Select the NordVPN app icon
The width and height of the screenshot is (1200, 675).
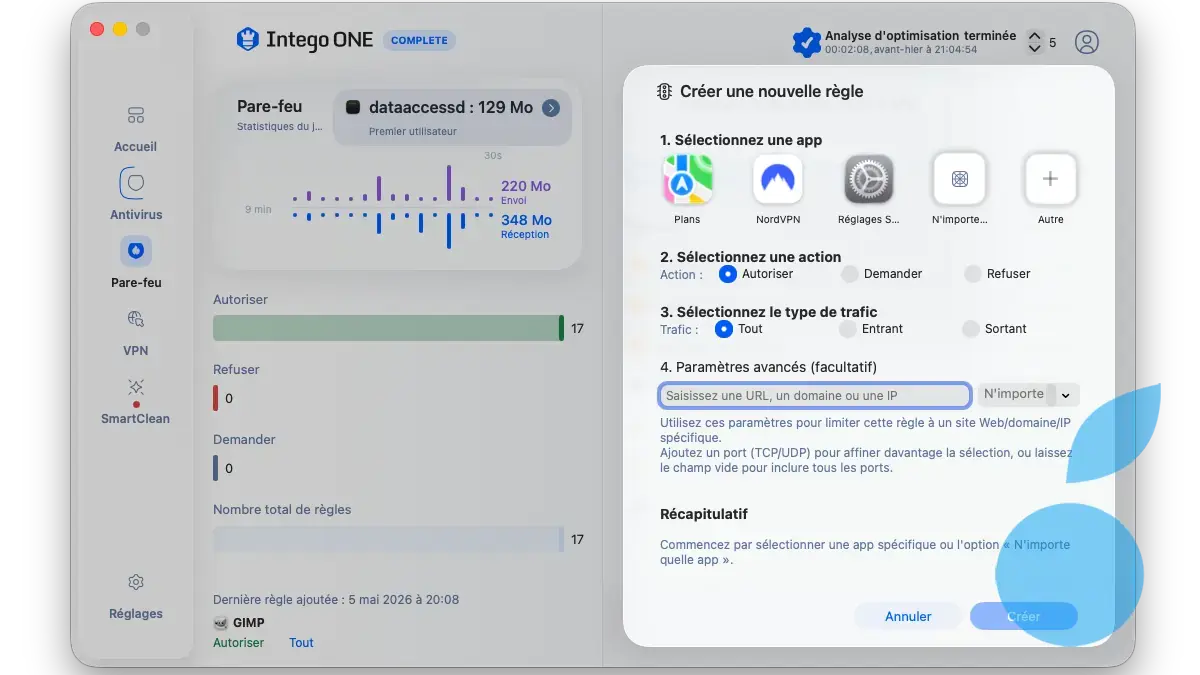778,179
